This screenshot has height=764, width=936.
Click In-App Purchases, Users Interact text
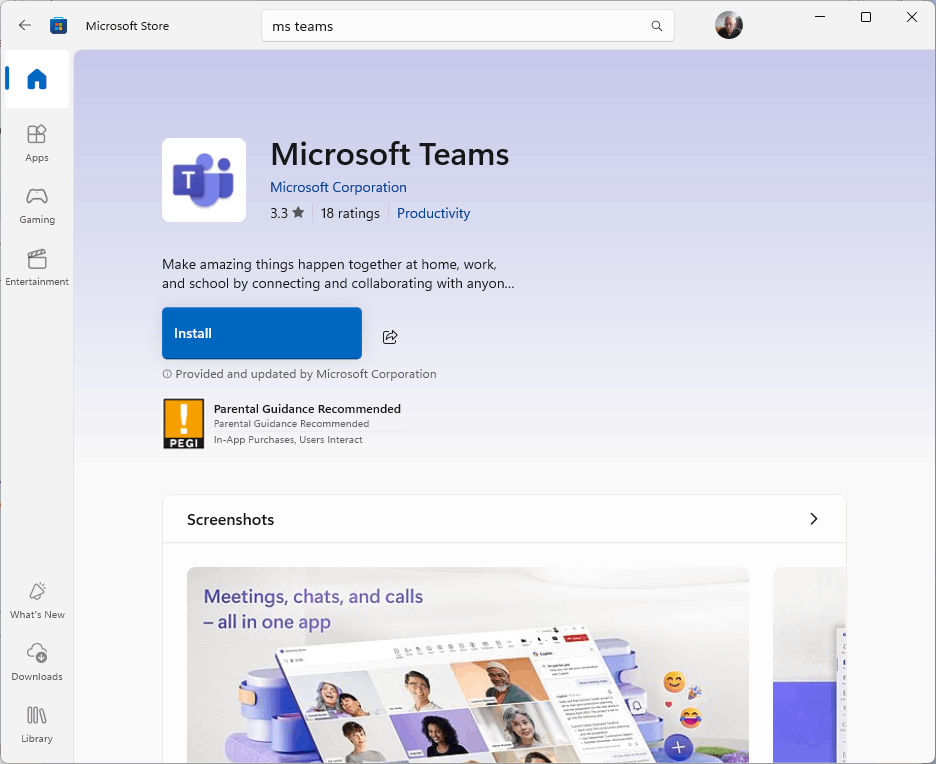(288, 440)
